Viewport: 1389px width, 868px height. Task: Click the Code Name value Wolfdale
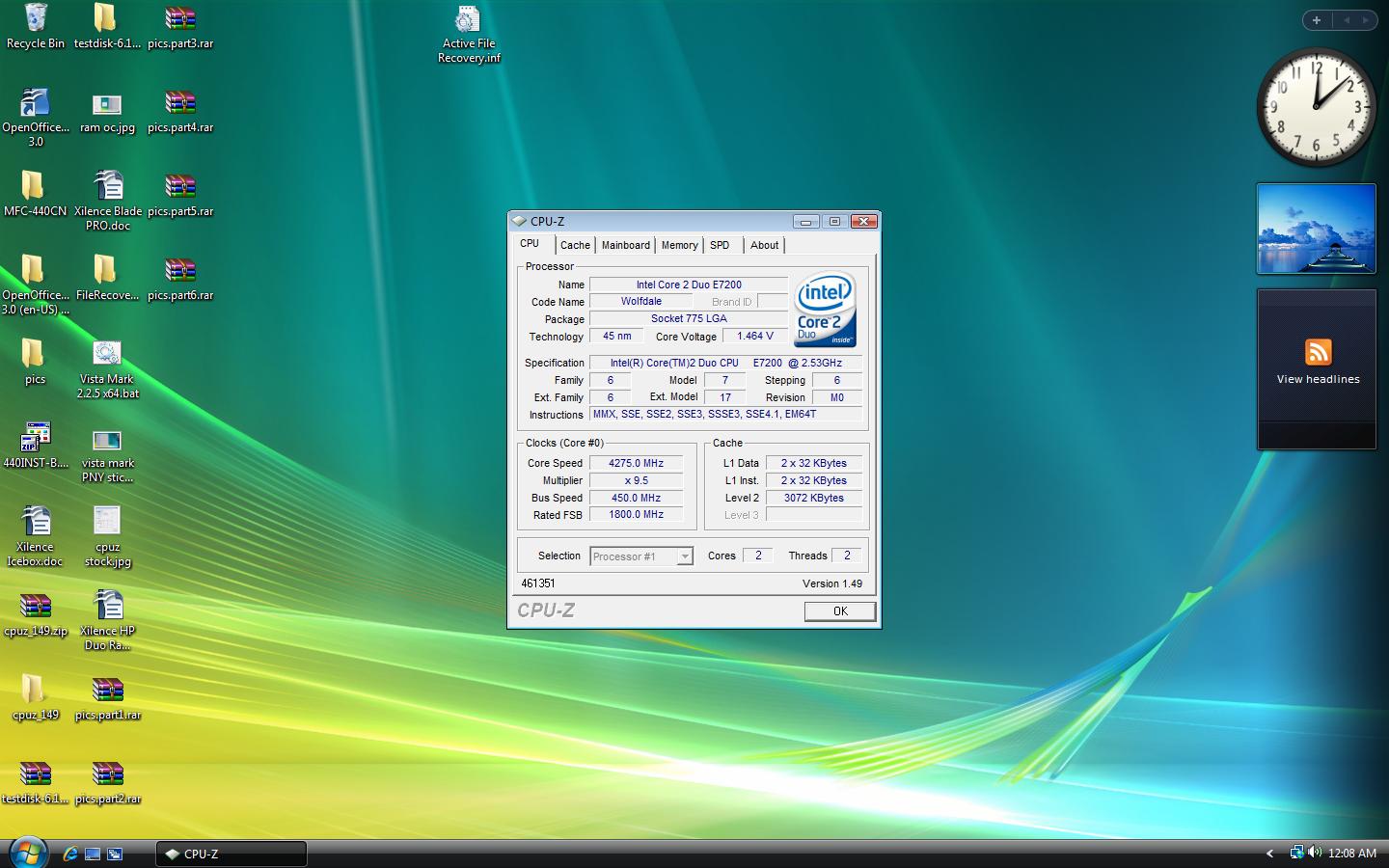click(x=640, y=302)
